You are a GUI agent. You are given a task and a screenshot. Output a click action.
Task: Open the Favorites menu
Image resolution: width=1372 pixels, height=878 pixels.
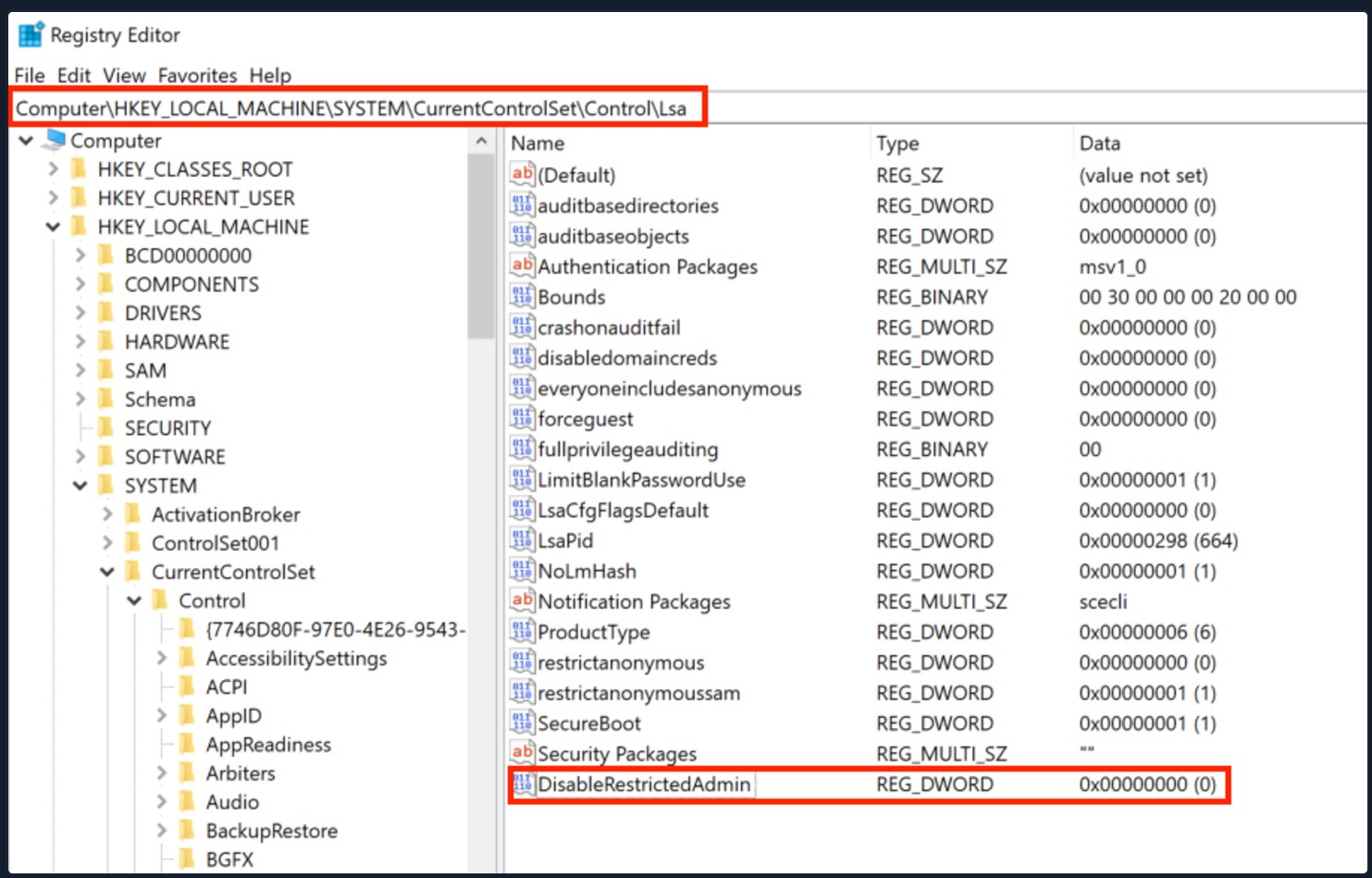[x=197, y=75]
